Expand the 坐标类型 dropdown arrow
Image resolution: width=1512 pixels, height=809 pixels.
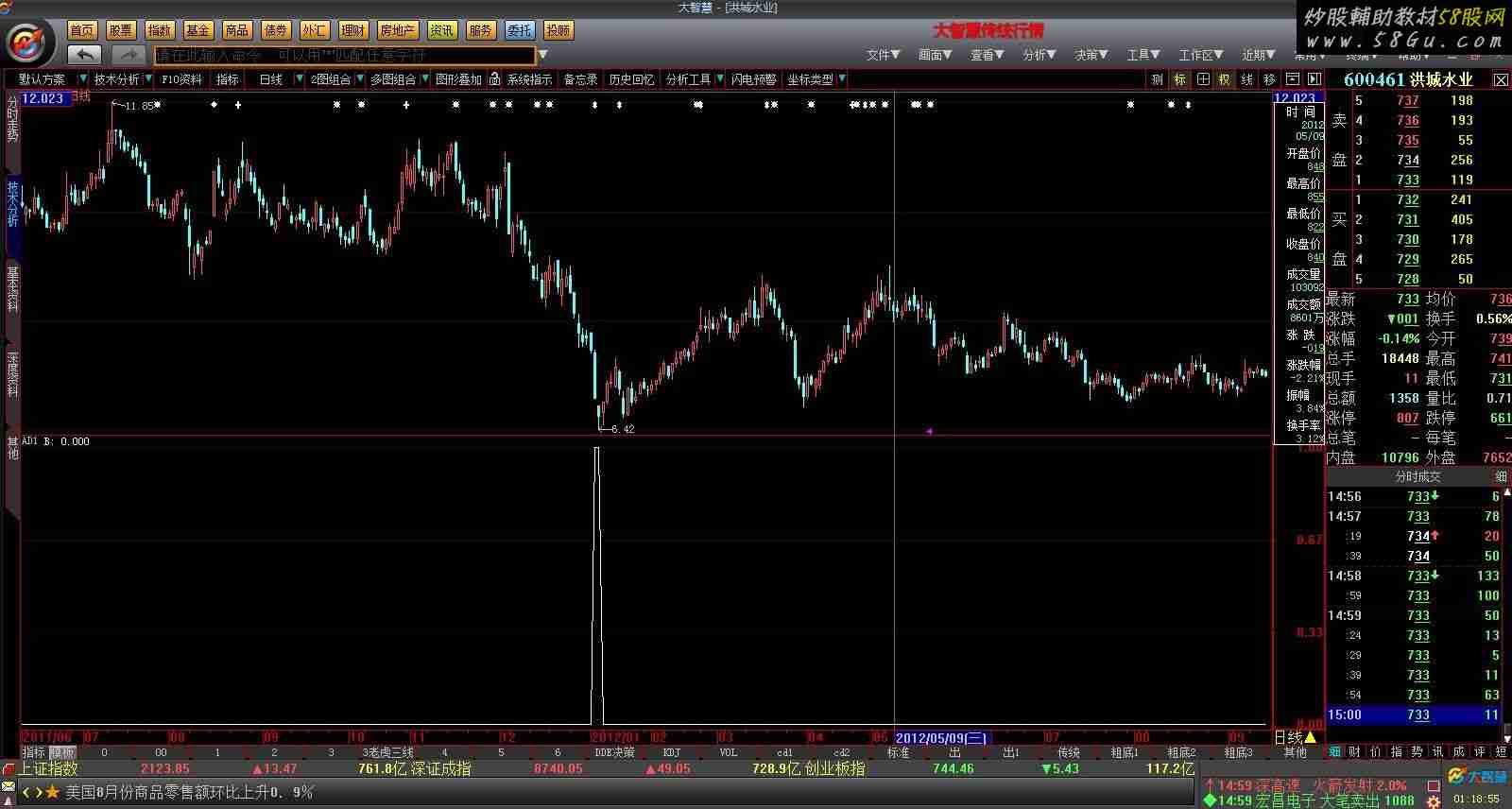841,79
